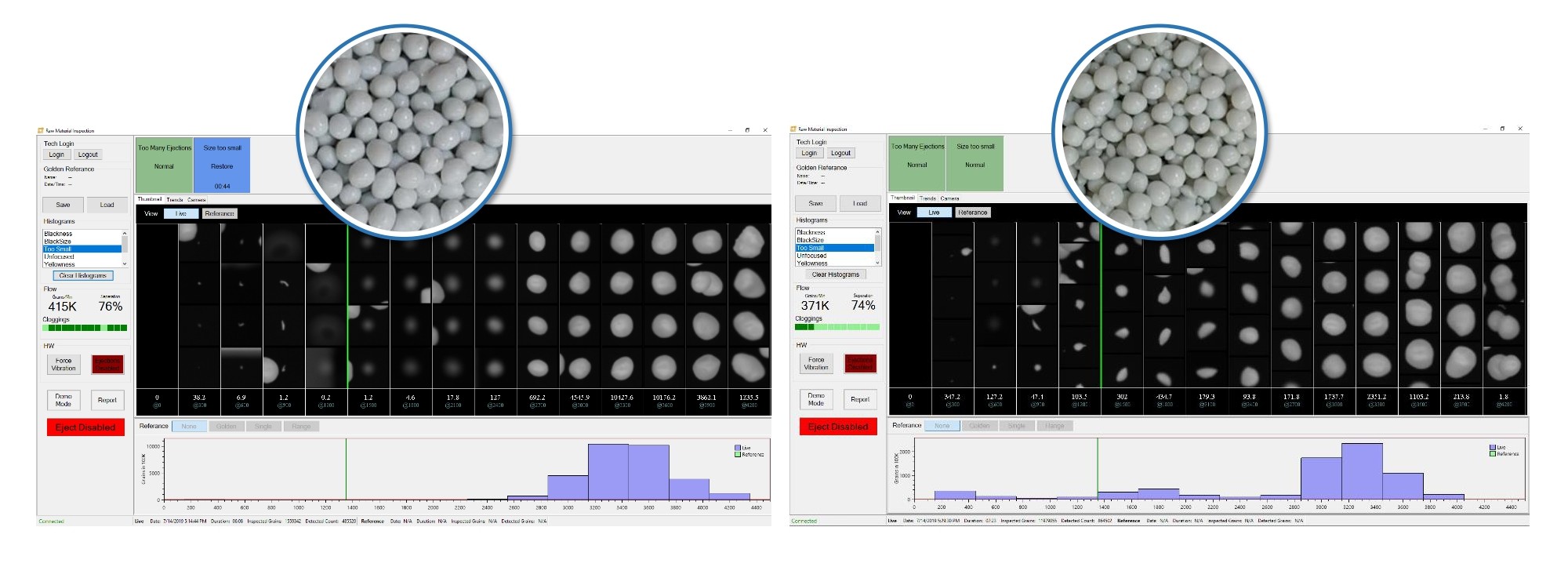Minimize the left inspection window

coord(730,130)
